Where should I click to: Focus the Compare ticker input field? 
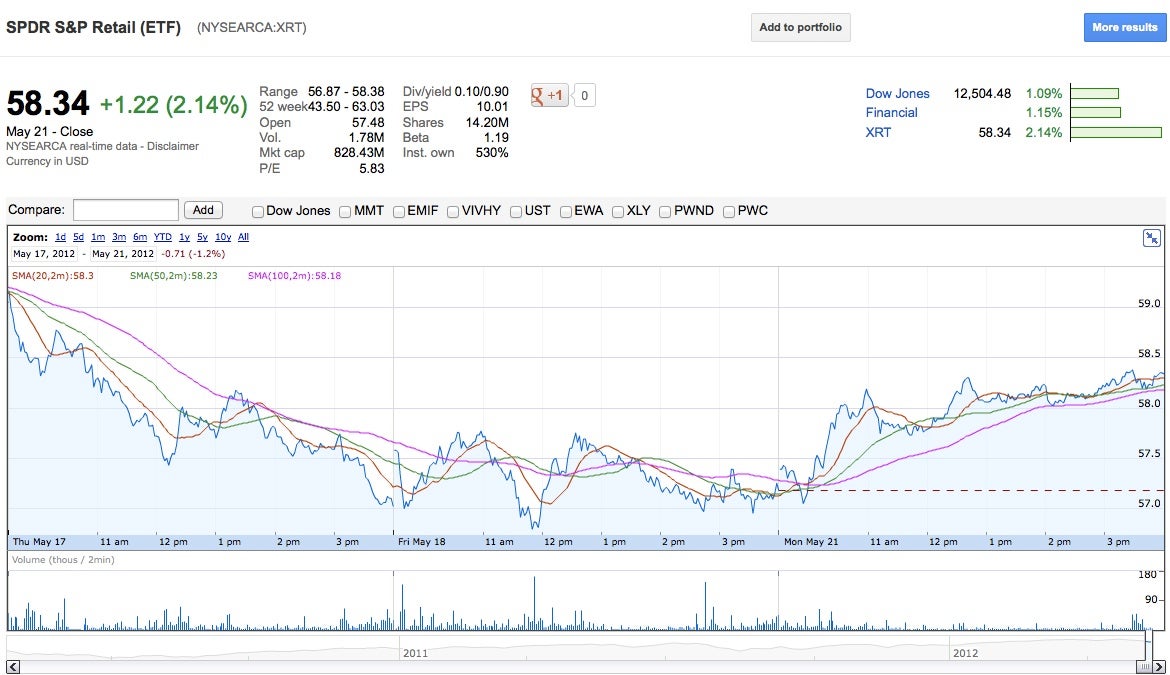(x=125, y=210)
